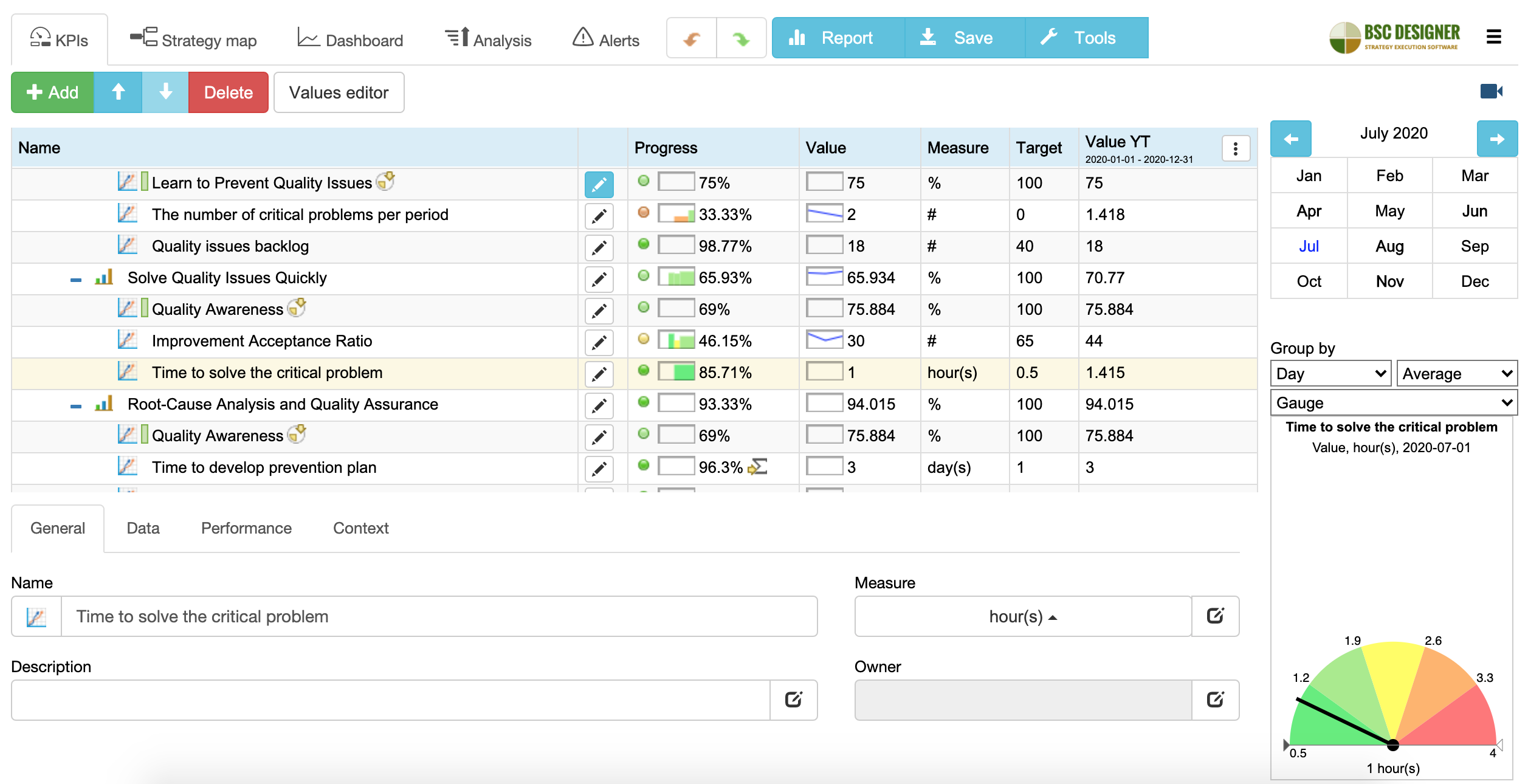Click the move-up arrow in the toolbar
The height and width of the screenshot is (784, 1528).
coord(118,92)
